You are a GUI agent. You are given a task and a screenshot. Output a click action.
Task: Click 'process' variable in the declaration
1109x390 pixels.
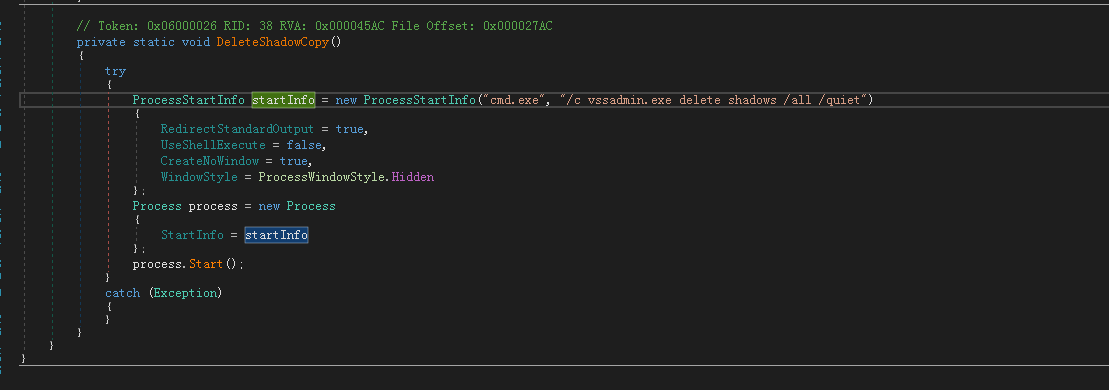(213, 206)
